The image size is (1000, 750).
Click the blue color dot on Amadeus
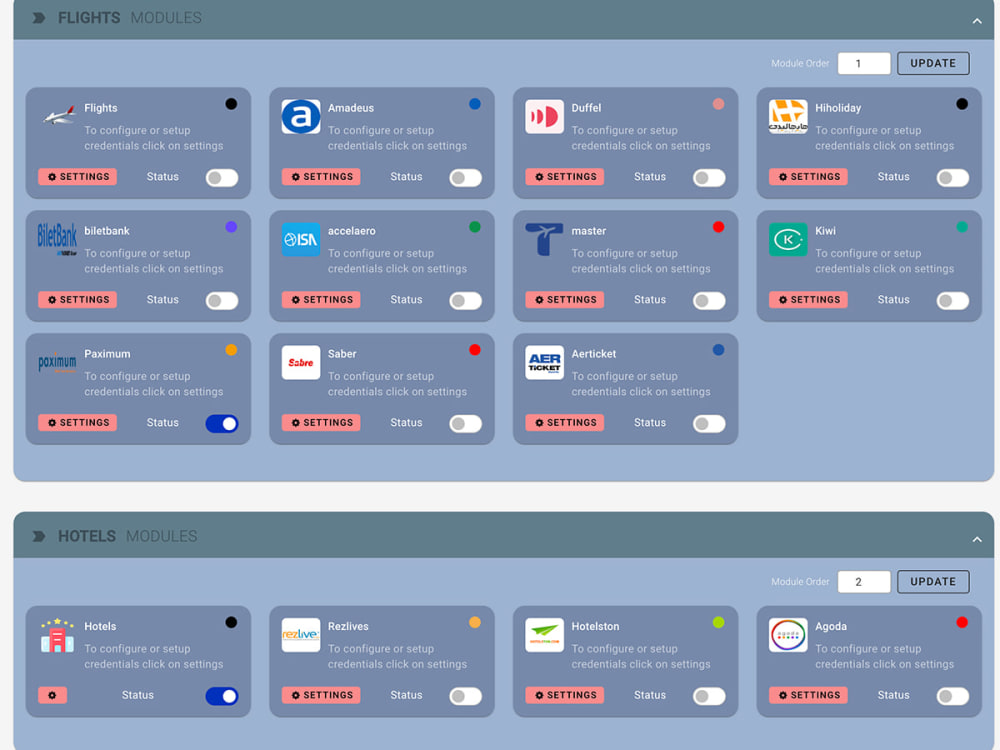click(x=474, y=104)
